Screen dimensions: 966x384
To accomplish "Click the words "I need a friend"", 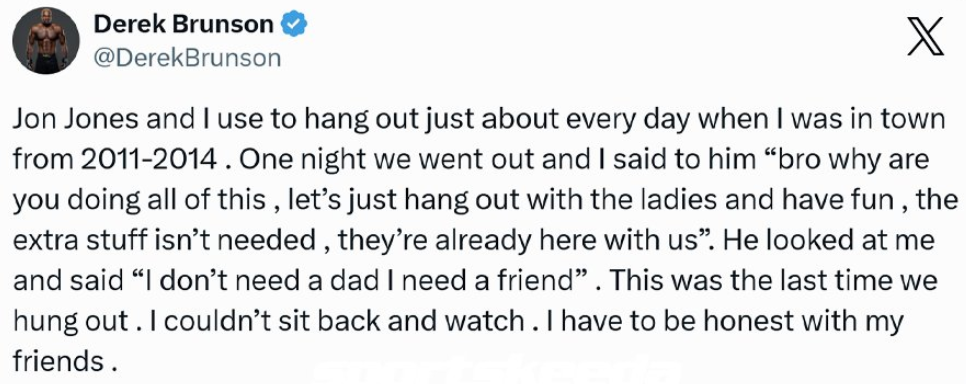I will 494,280.
